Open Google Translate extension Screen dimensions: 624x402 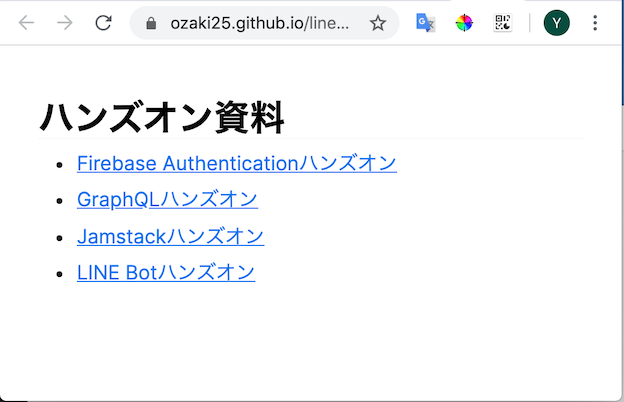(425, 23)
